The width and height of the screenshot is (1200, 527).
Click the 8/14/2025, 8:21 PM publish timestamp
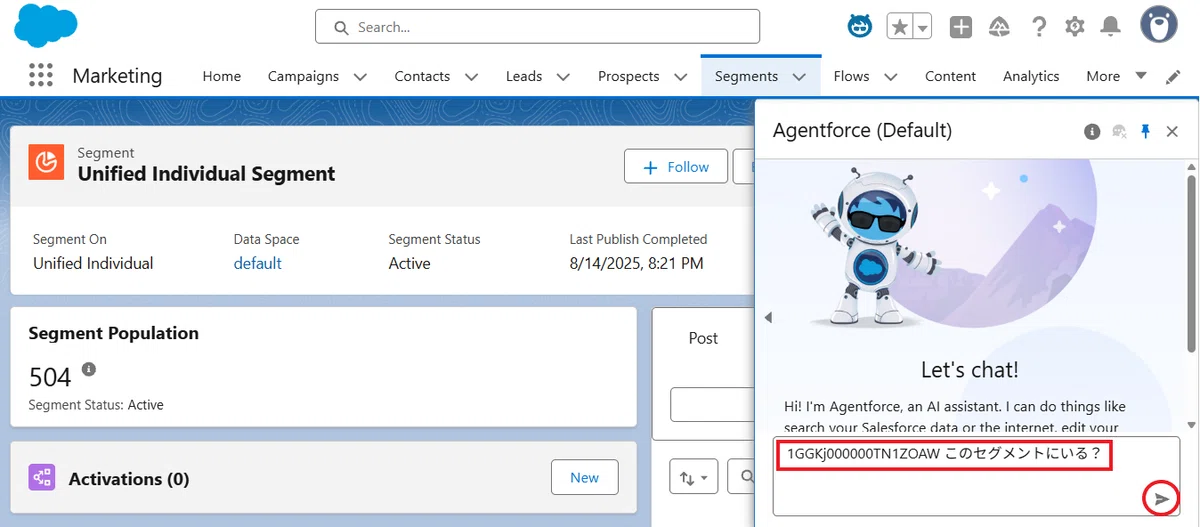pyautogui.click(x=636, y=263)
